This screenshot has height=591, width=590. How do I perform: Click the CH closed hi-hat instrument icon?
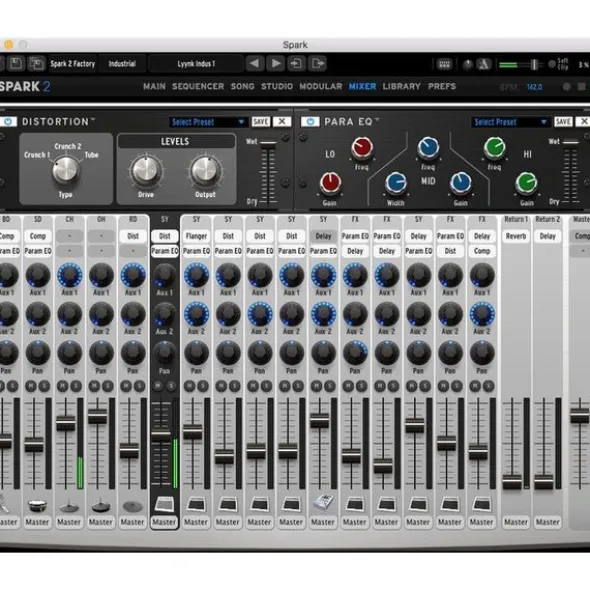[x=69, y=505]
